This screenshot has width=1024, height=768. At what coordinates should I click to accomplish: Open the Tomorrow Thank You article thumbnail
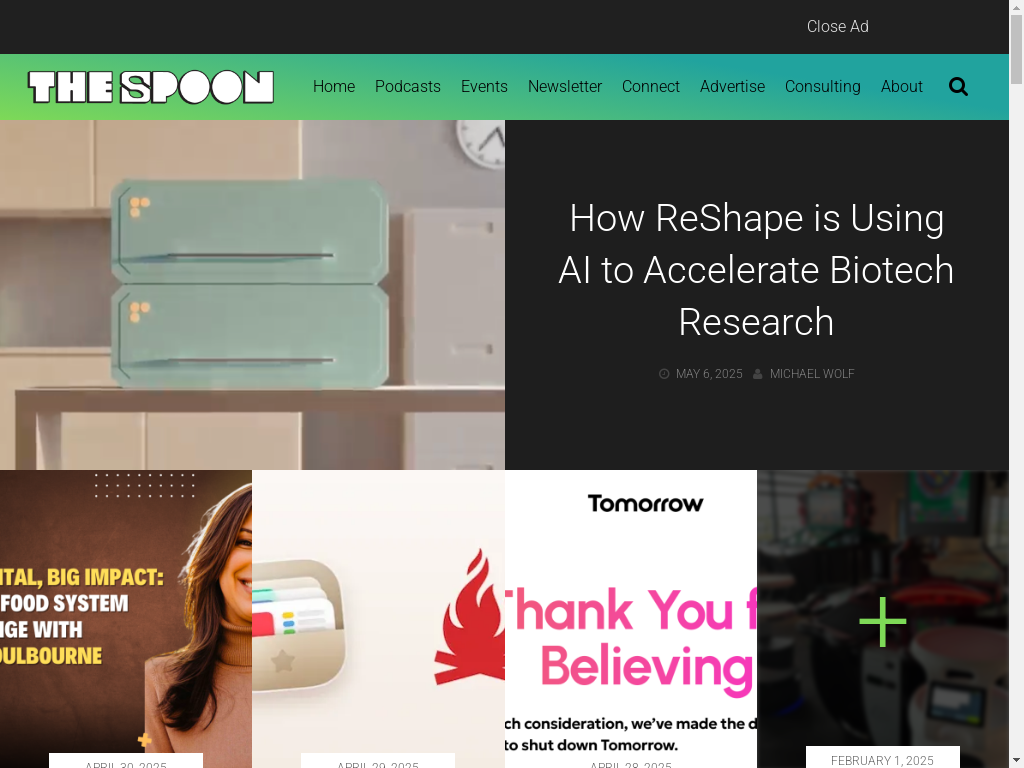tap(631, 619)
